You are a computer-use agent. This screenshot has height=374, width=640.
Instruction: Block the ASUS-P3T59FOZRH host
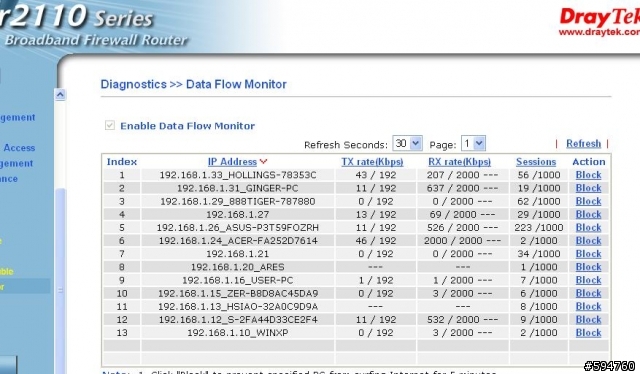click(x=588, y=227)
